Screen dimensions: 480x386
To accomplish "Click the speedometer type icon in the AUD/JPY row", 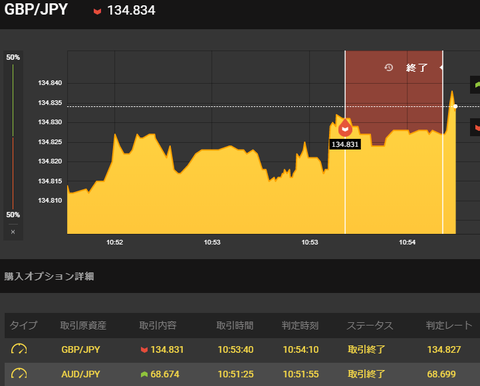I will (19, 374).
